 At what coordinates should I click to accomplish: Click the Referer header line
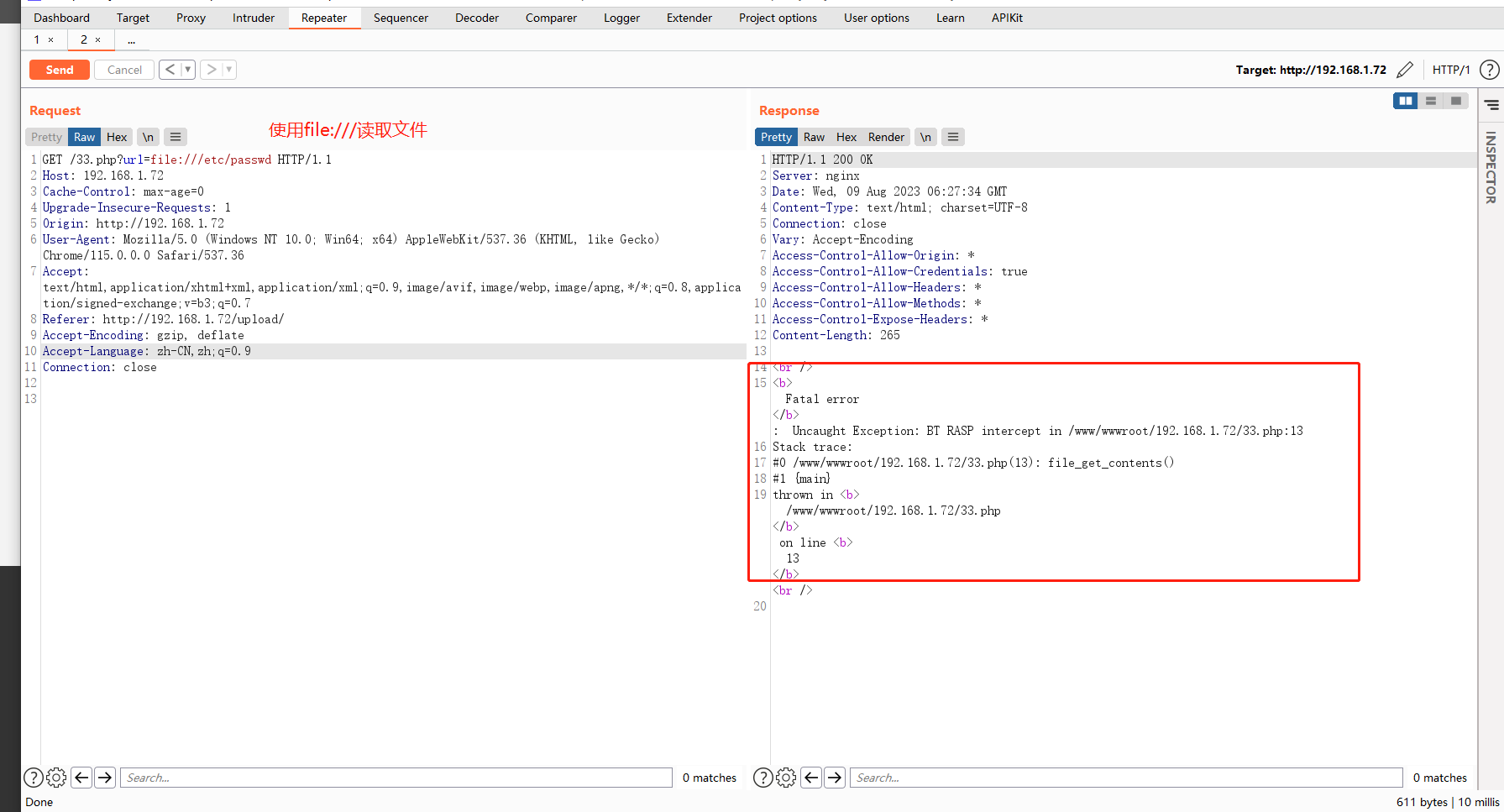pos(163,319)
